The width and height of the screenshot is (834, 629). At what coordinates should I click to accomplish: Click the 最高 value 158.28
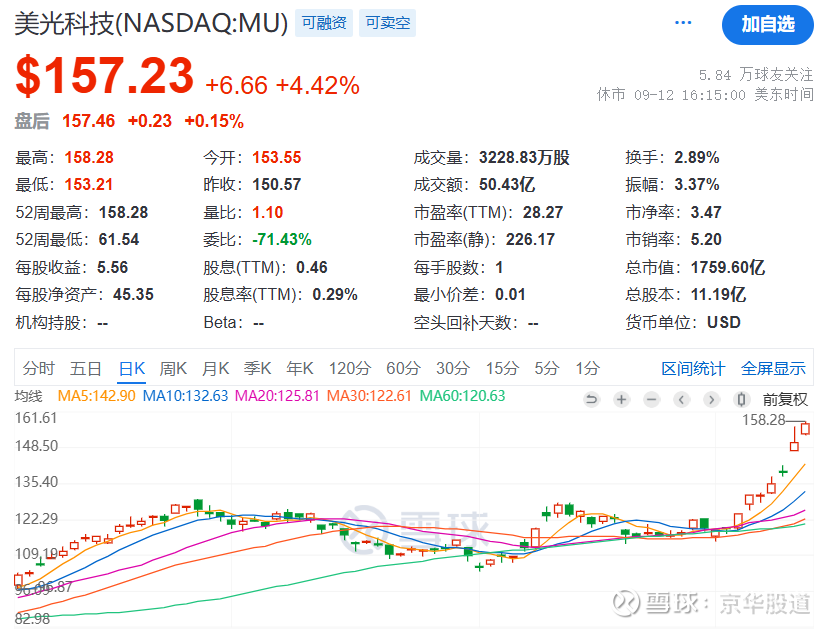click(89, 157)
